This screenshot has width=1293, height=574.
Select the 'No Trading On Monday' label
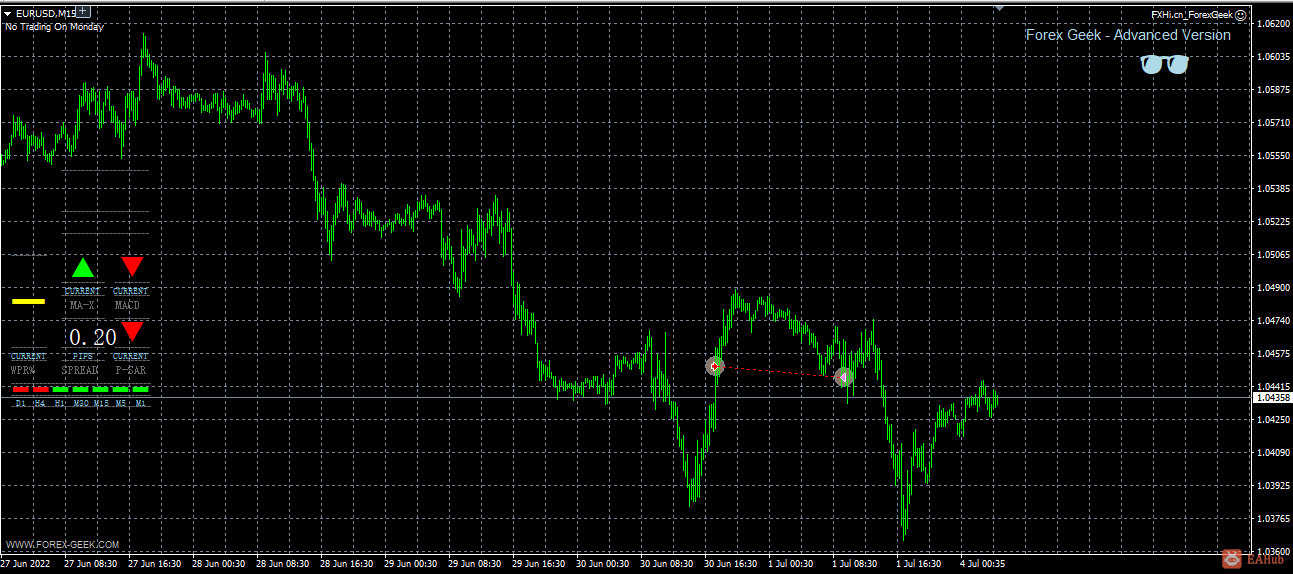click(54, 27)
